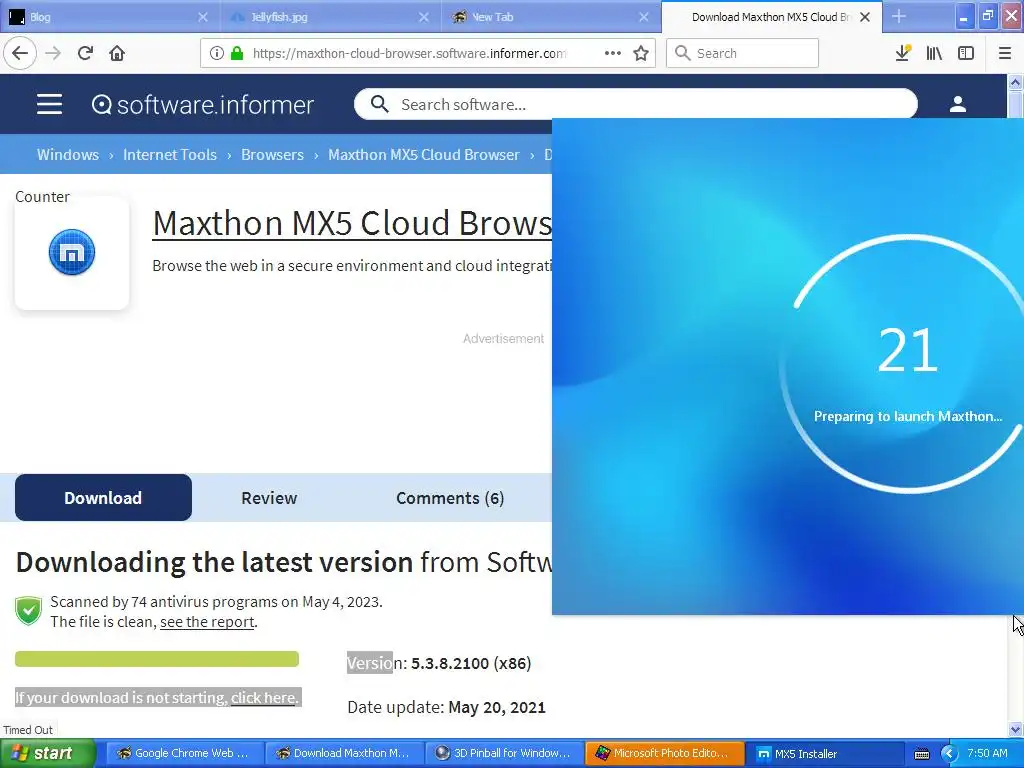
Task: Click the page scrollbar down arrow
Action: tap(1015, 729)
